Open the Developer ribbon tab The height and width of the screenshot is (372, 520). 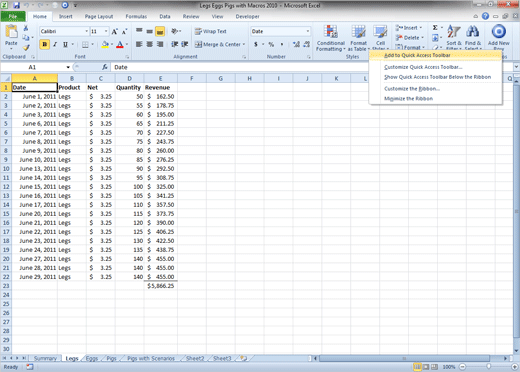coord(247,16)
